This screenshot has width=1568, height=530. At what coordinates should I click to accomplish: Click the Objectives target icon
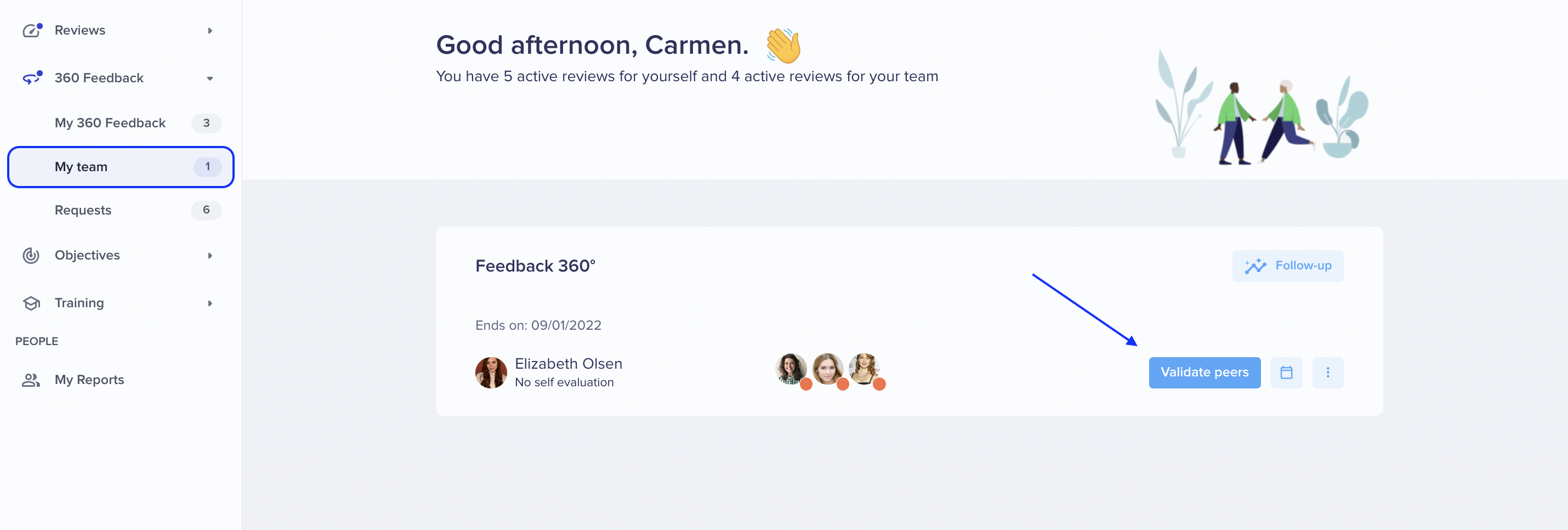31,255
